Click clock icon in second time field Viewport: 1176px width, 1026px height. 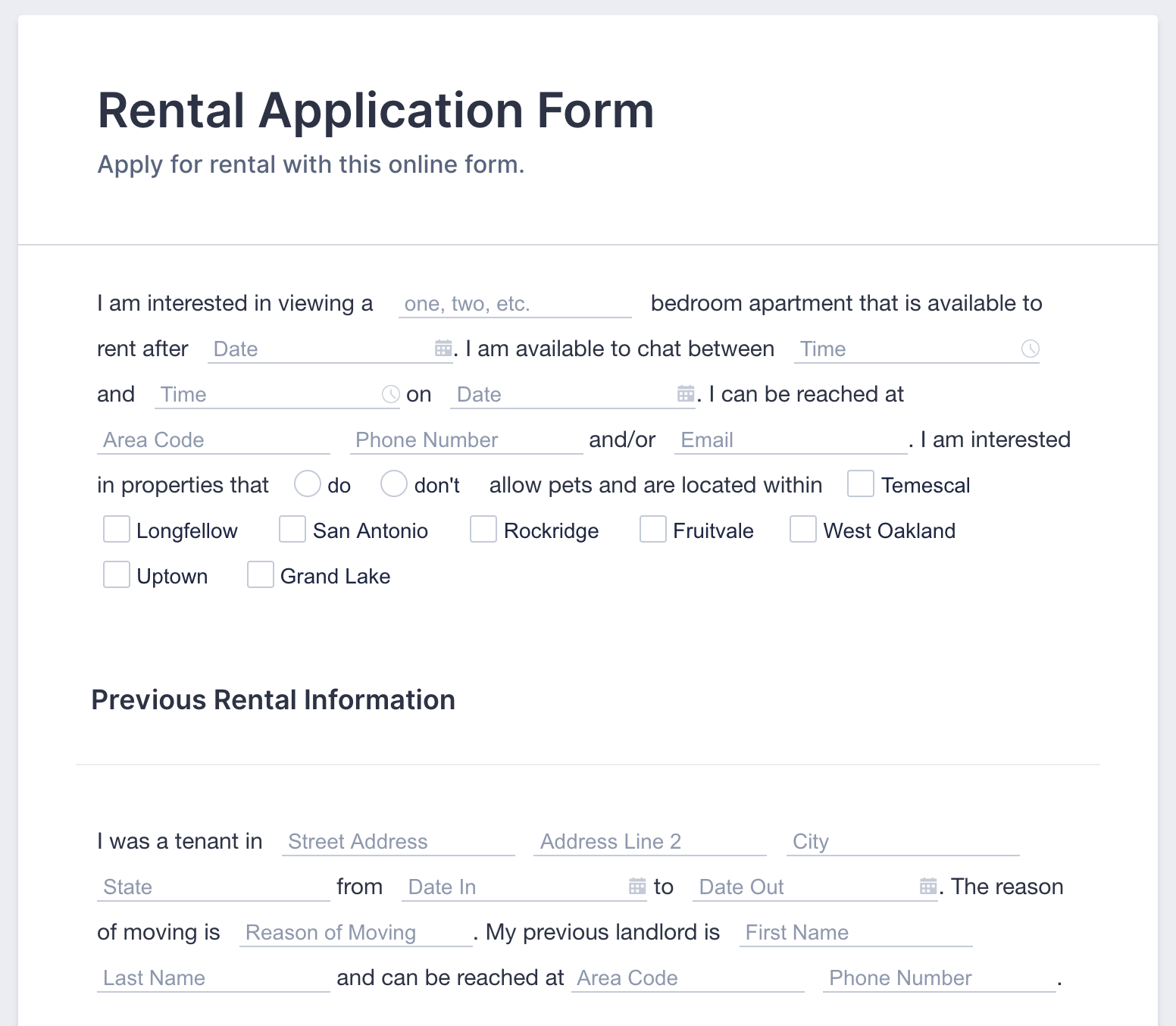390,394
